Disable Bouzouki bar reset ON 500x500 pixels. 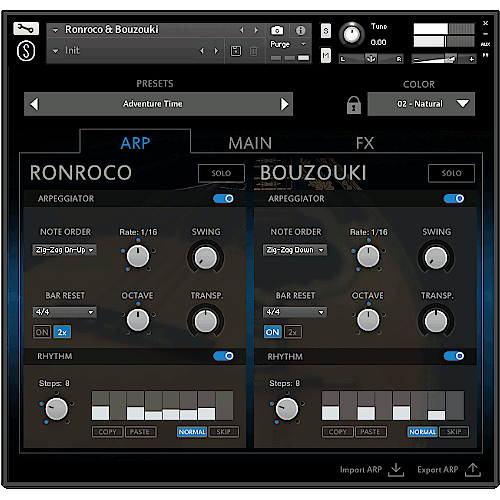click(x=272, y=332)
